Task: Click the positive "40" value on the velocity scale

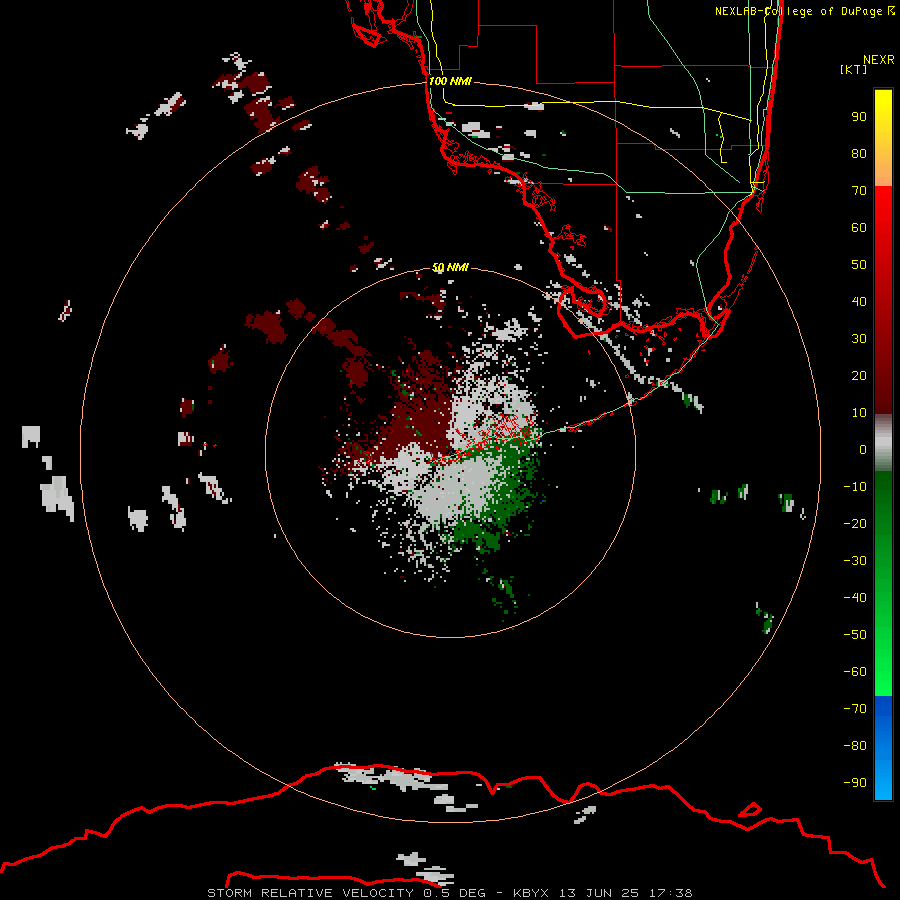Action: 859,302
